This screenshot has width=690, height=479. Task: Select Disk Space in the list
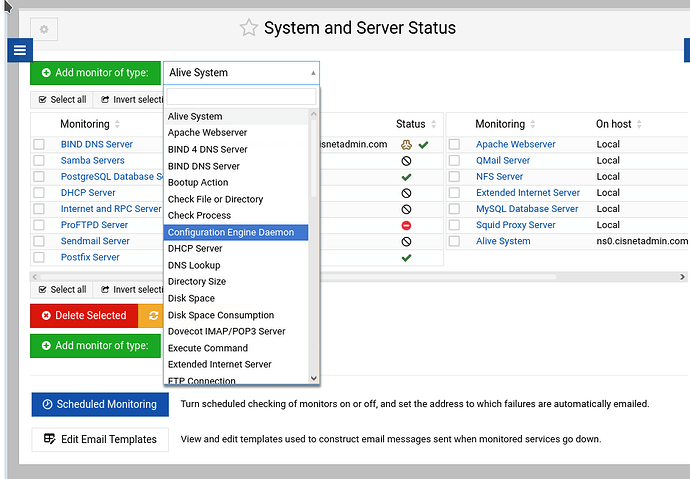coord(236,298)
